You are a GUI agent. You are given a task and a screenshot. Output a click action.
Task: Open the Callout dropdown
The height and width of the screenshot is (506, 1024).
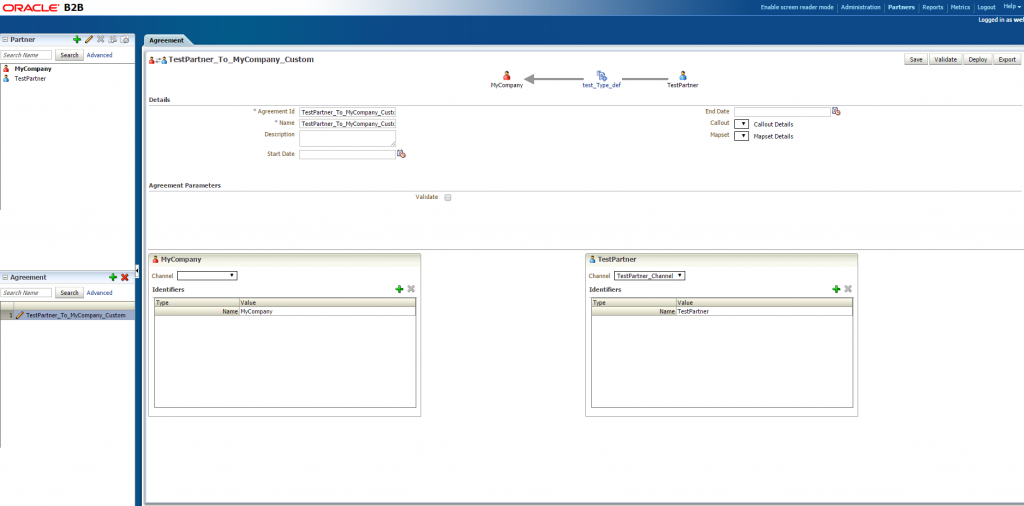pos(741,123)
